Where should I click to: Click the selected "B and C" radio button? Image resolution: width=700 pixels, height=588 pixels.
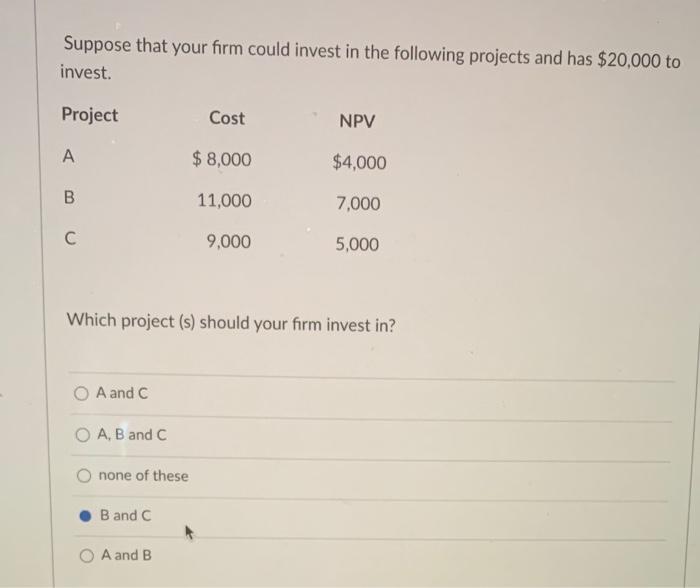(x=85, y=516)
